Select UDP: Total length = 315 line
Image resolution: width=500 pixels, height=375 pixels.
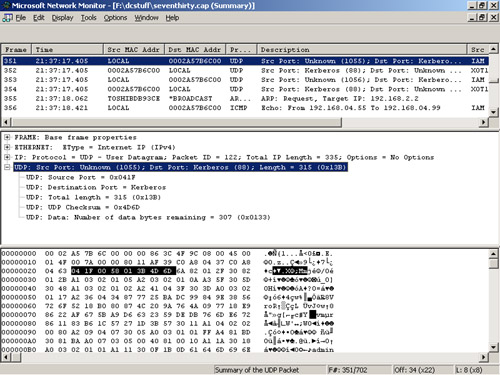93,197
